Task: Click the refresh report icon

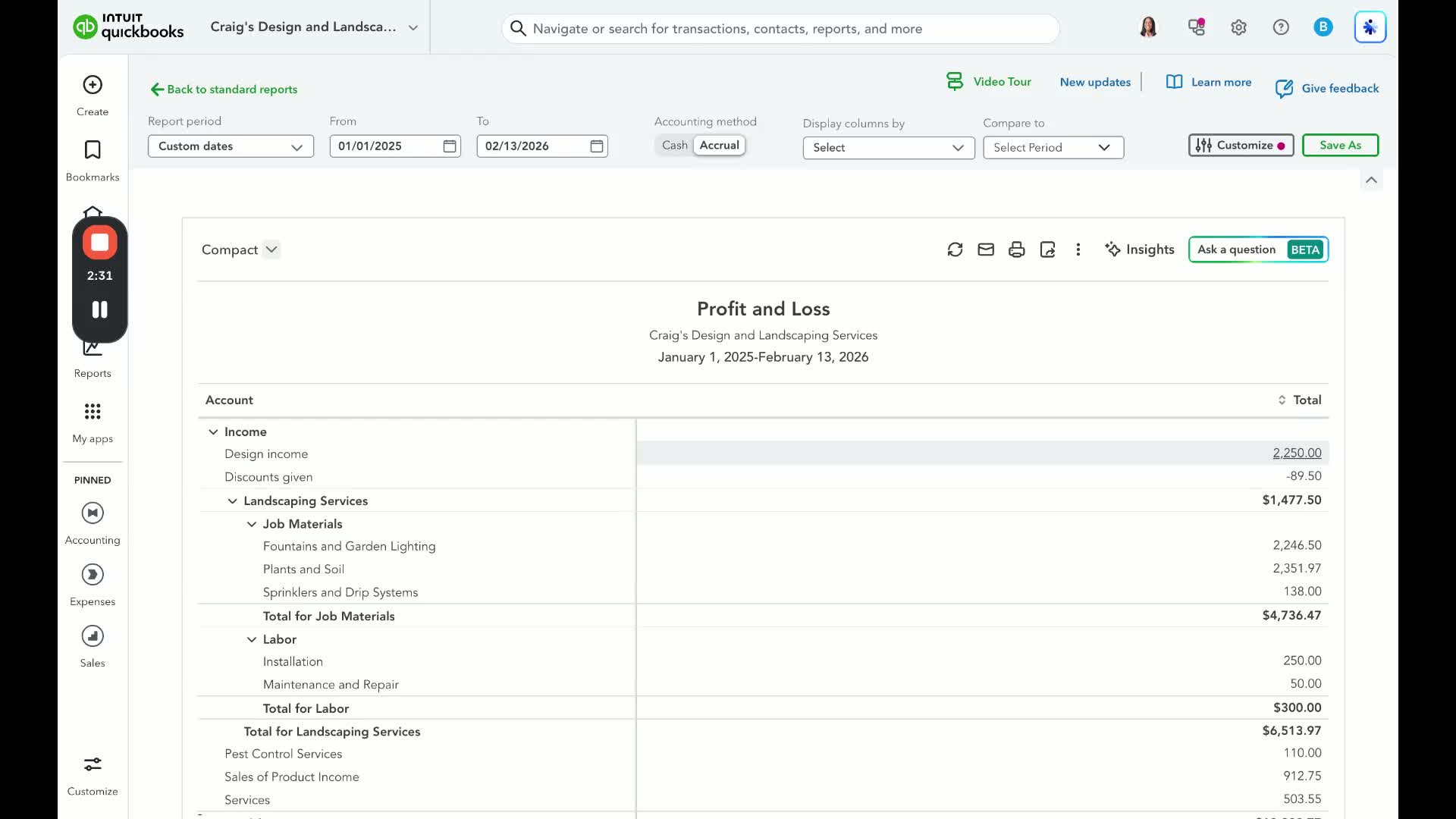Action: pos(955,249)
